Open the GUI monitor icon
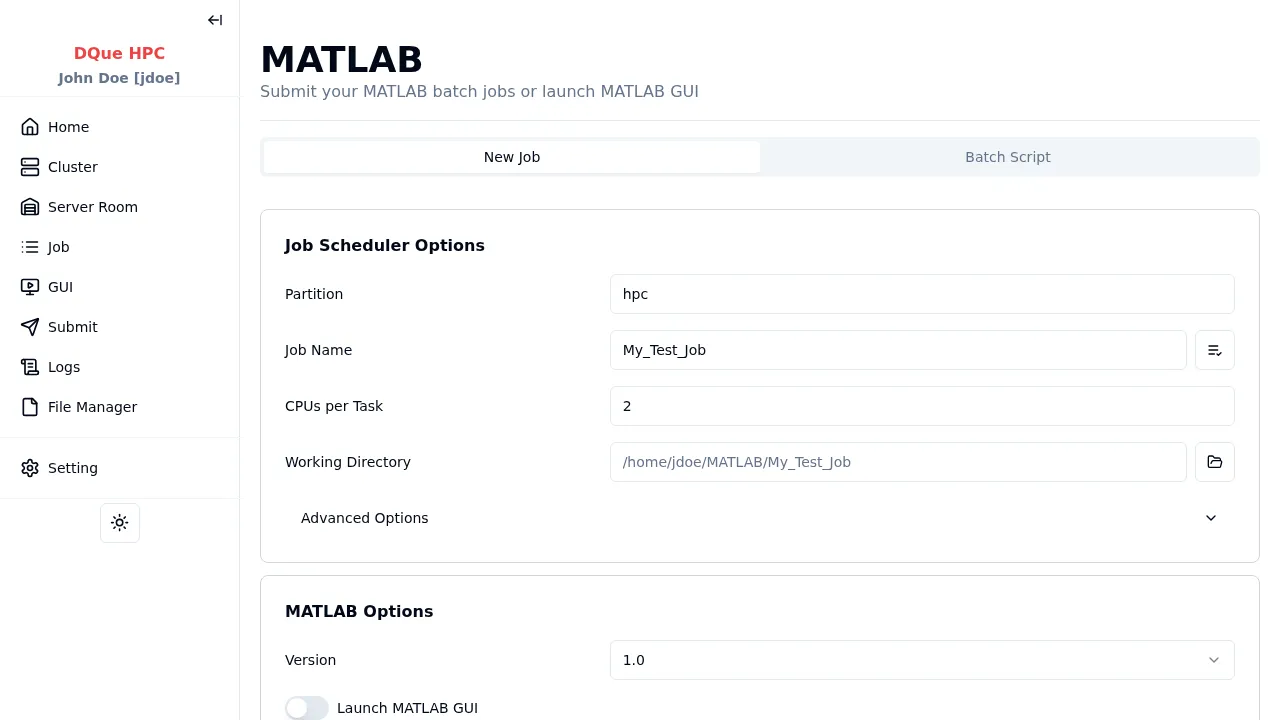The image size is (1280, 720). (30, 287)
